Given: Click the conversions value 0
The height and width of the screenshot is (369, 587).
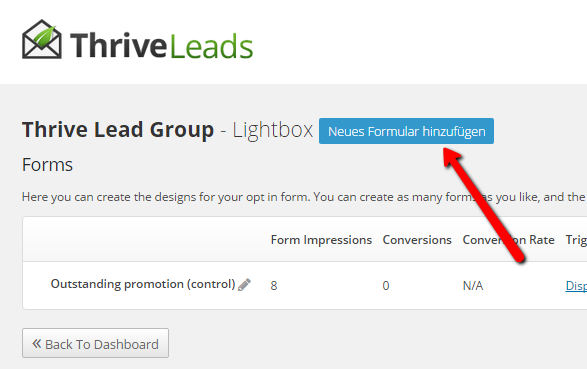Looking at the screenshot, I should (x=386, y=286).
